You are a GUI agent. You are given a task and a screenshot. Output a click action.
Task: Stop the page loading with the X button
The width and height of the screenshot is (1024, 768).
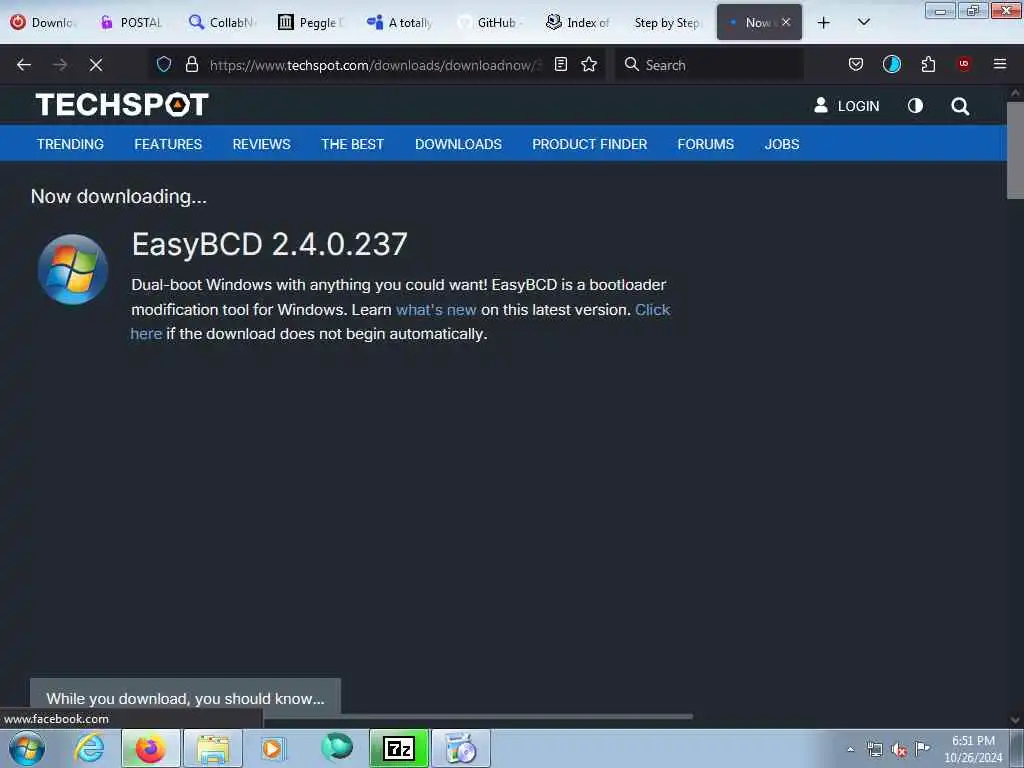[x=96, y=65]
